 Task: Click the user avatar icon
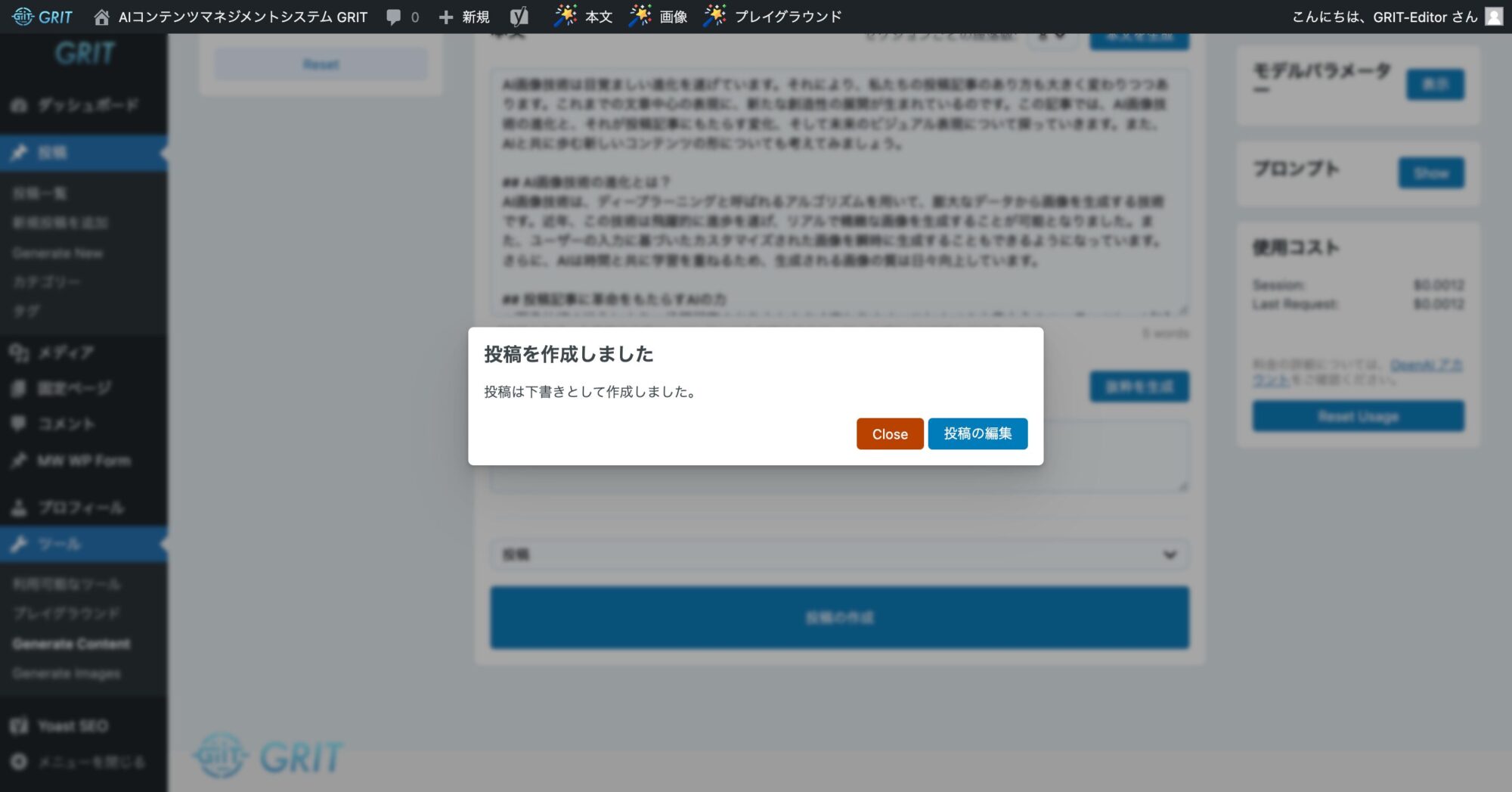(x=1494, y=17)
